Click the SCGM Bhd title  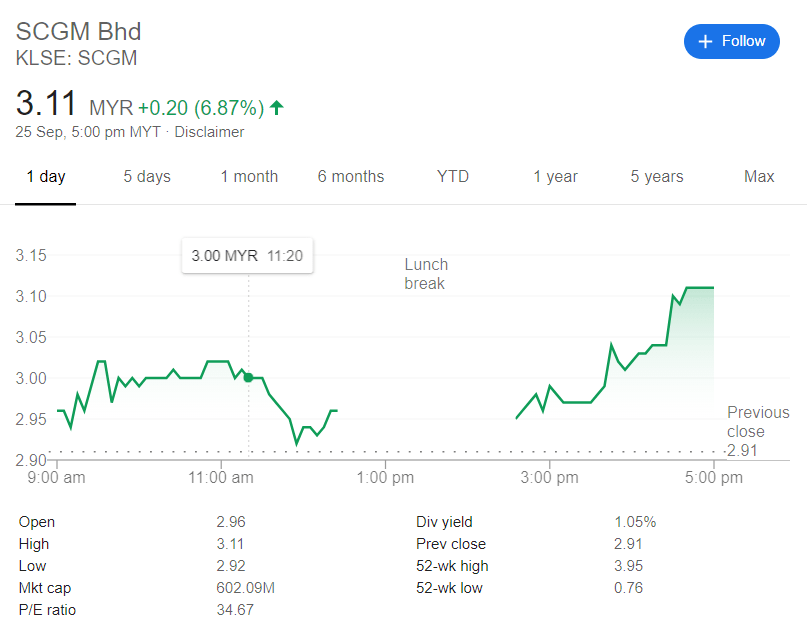[x=79, y=31]
